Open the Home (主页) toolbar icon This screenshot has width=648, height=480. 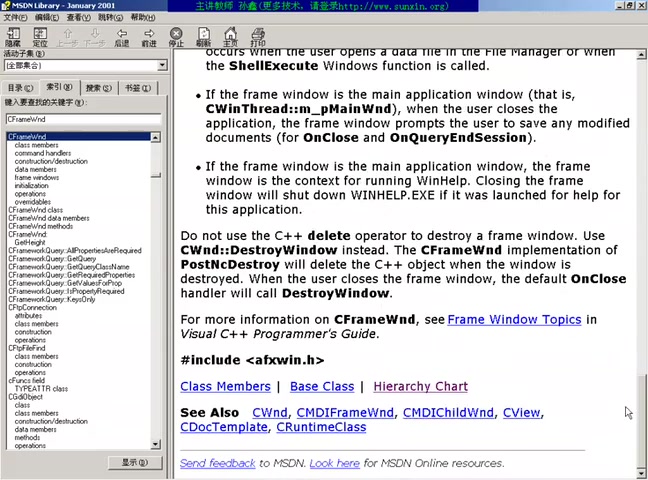[230, 37]
